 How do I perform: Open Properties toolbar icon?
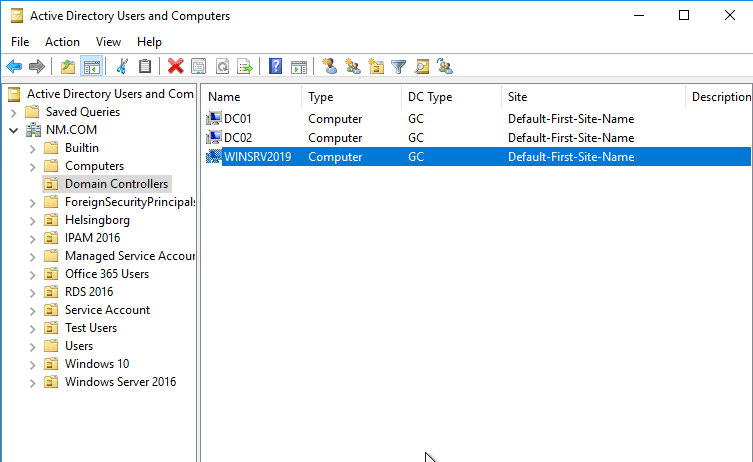tap(198, 66)
